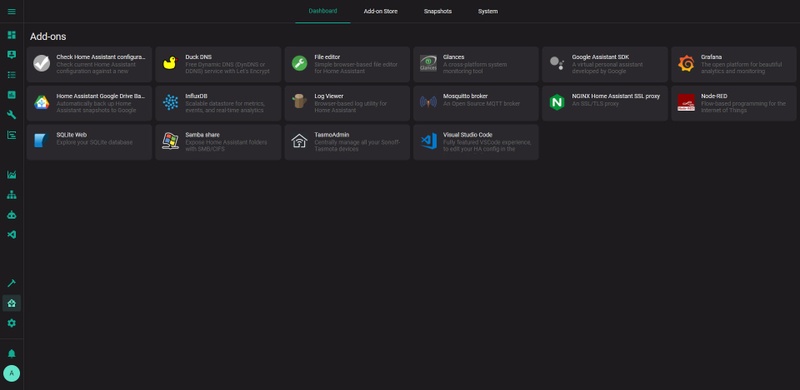Open the Grafana add-on title
The image size is (800, 390).
tap(711, 57)
